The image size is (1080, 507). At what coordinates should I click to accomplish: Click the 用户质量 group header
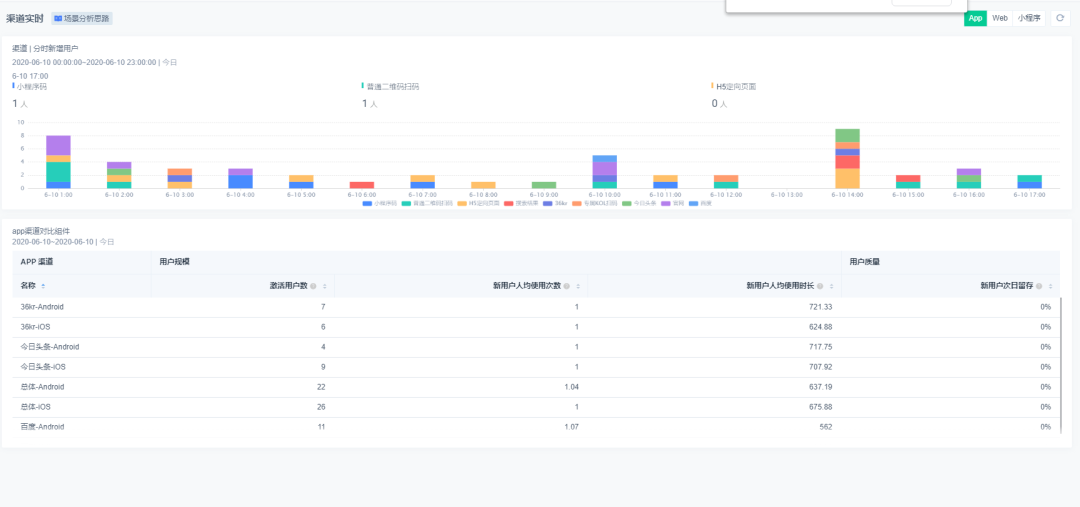pos(865,262)
